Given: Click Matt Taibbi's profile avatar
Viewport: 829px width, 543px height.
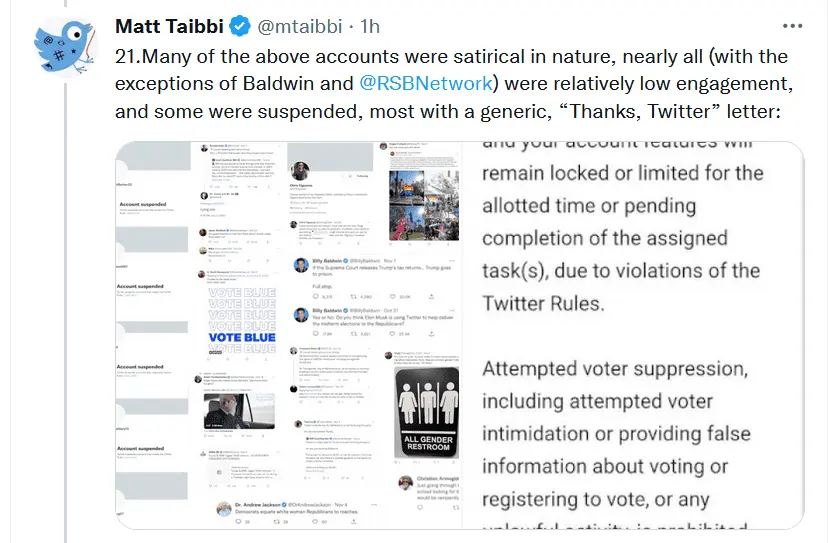Looking at the screenshot, I should tap(65, 45).
